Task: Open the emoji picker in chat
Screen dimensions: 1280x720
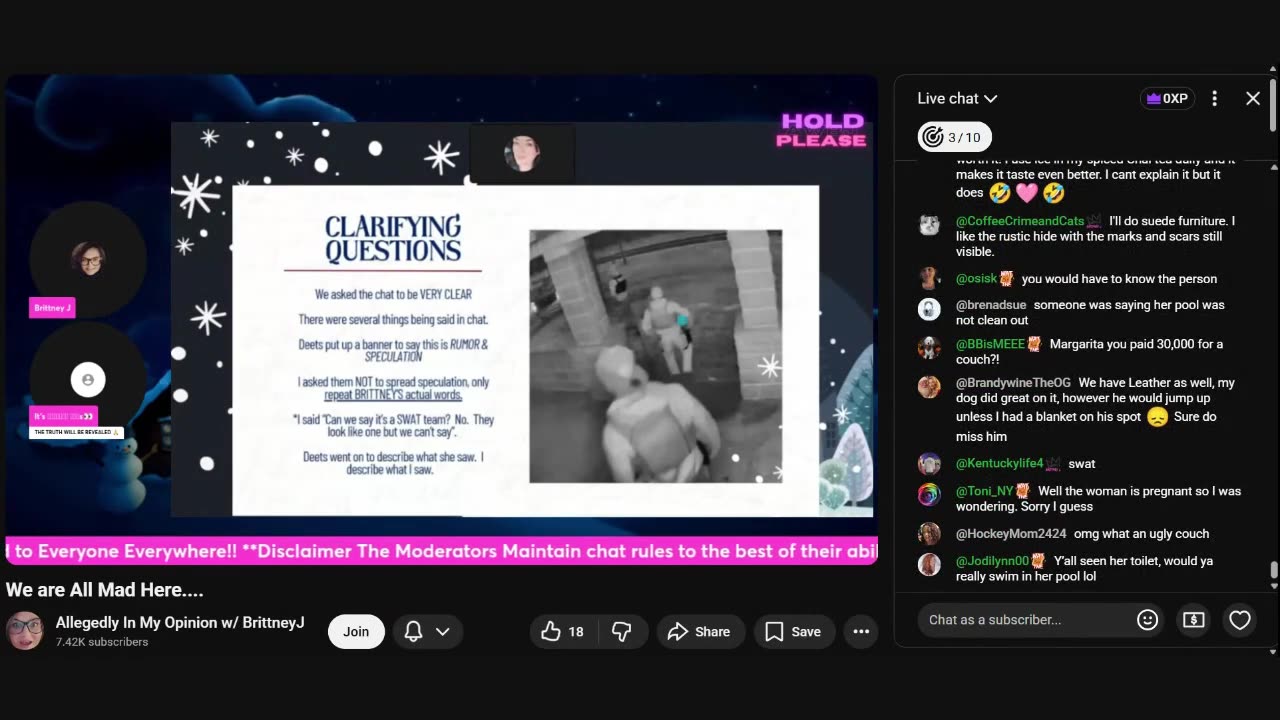Action: 1147,620
